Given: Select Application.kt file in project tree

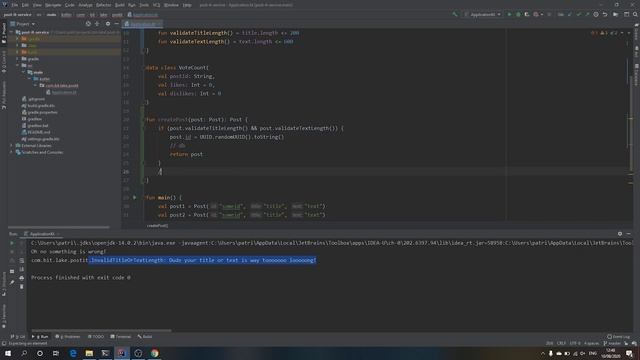Looking at the screenshot, I should pos(61,92).
